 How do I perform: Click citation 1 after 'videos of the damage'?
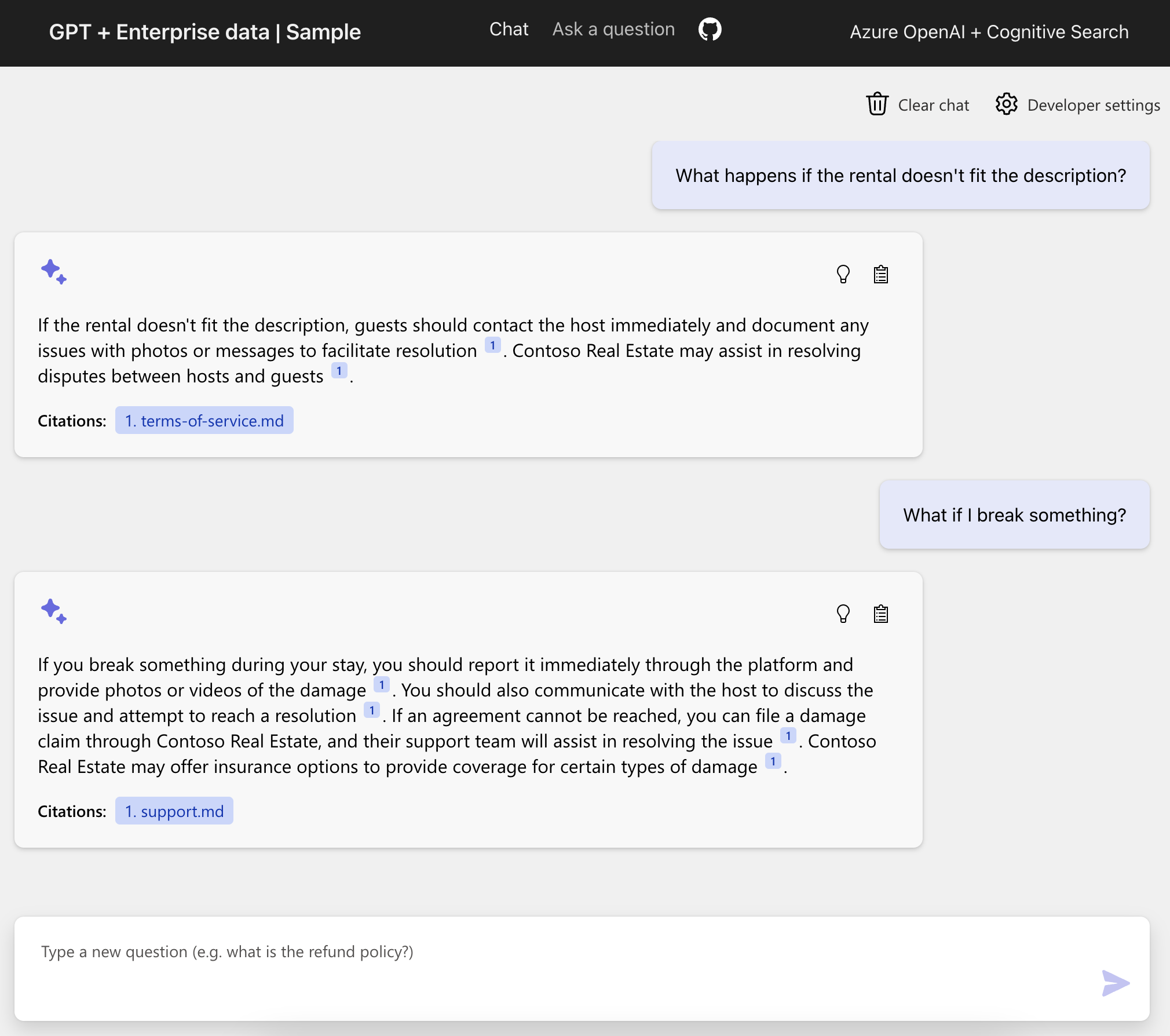[x=381, y=685]
